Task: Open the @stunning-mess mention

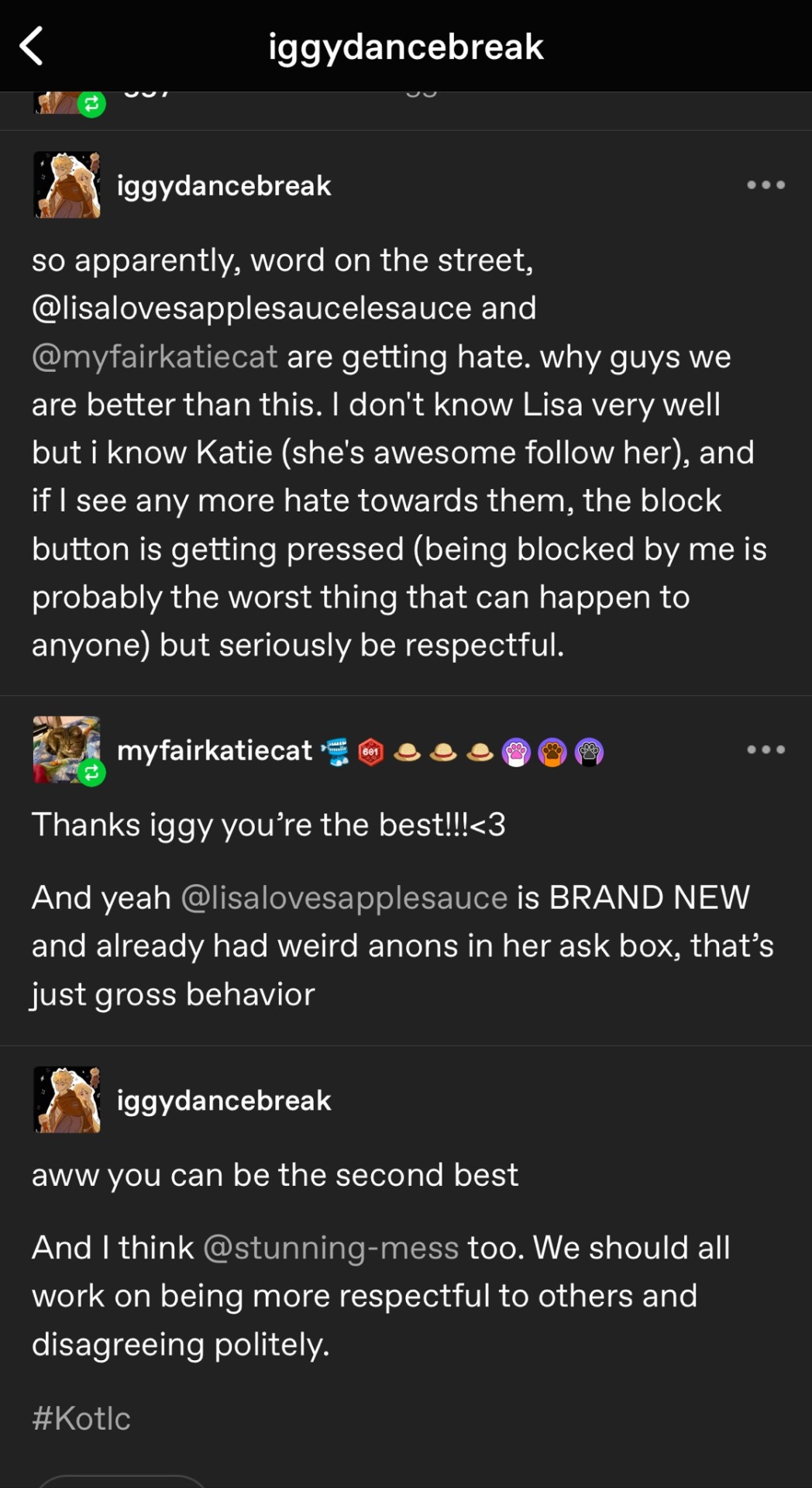Action: [x=331, y=1248]
